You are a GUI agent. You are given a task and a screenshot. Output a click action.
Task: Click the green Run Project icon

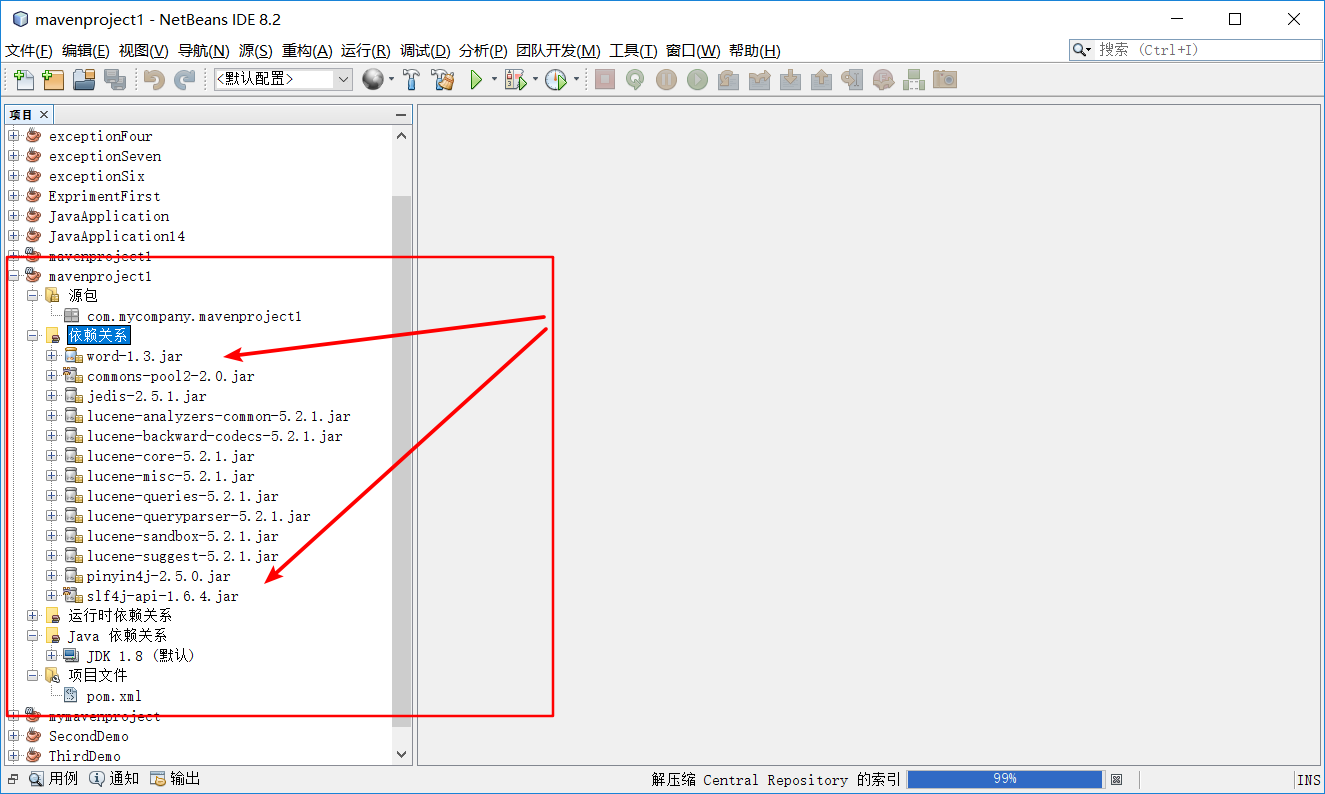[477, 80]
